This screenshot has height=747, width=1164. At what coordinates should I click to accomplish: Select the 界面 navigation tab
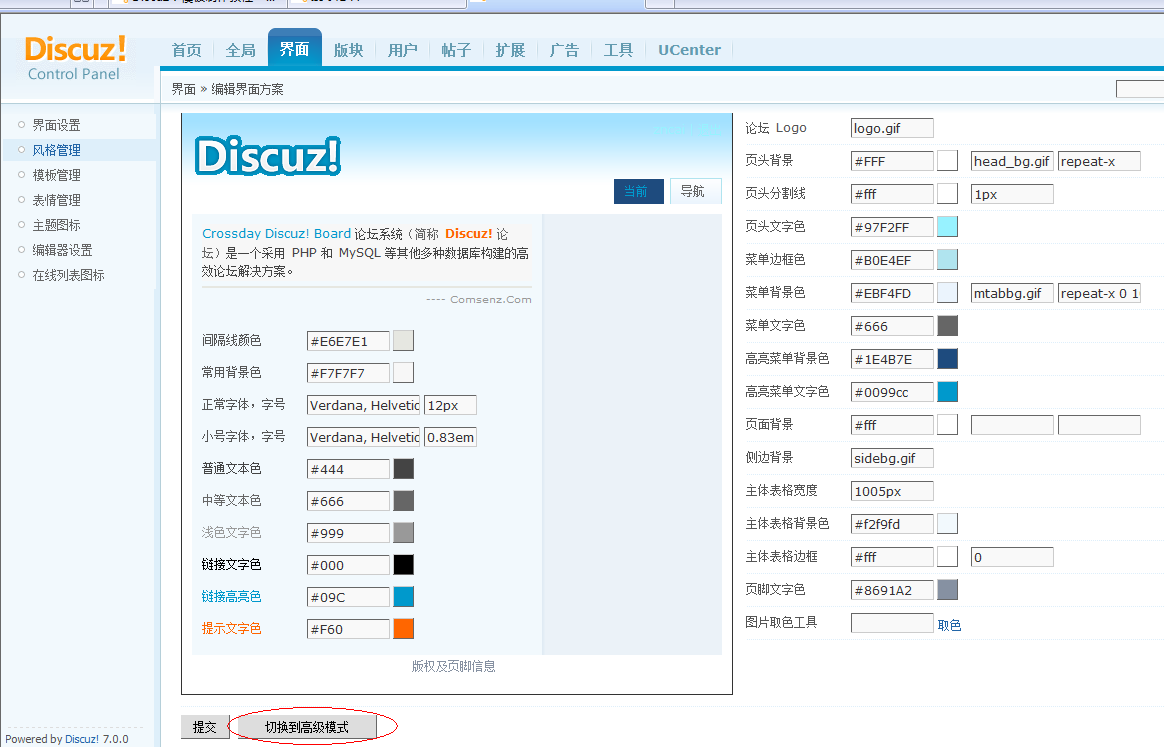295,49
